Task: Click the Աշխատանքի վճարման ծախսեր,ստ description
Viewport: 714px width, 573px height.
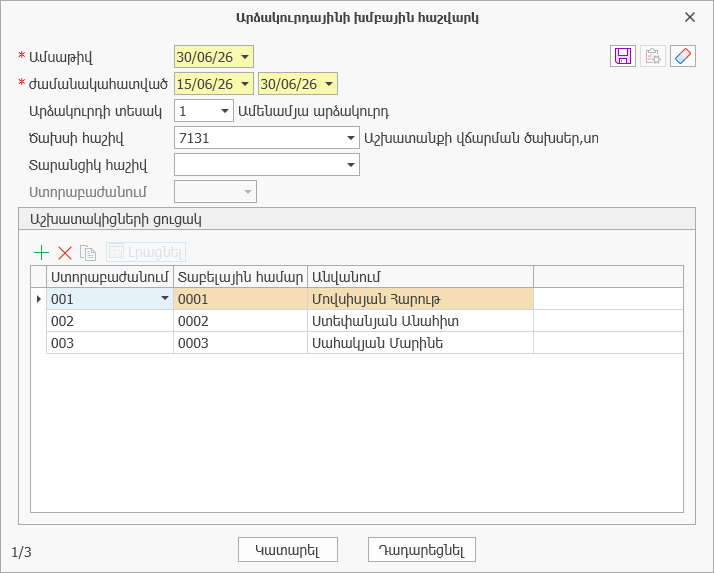Action: pyautogui.click(x=481, y=138)
